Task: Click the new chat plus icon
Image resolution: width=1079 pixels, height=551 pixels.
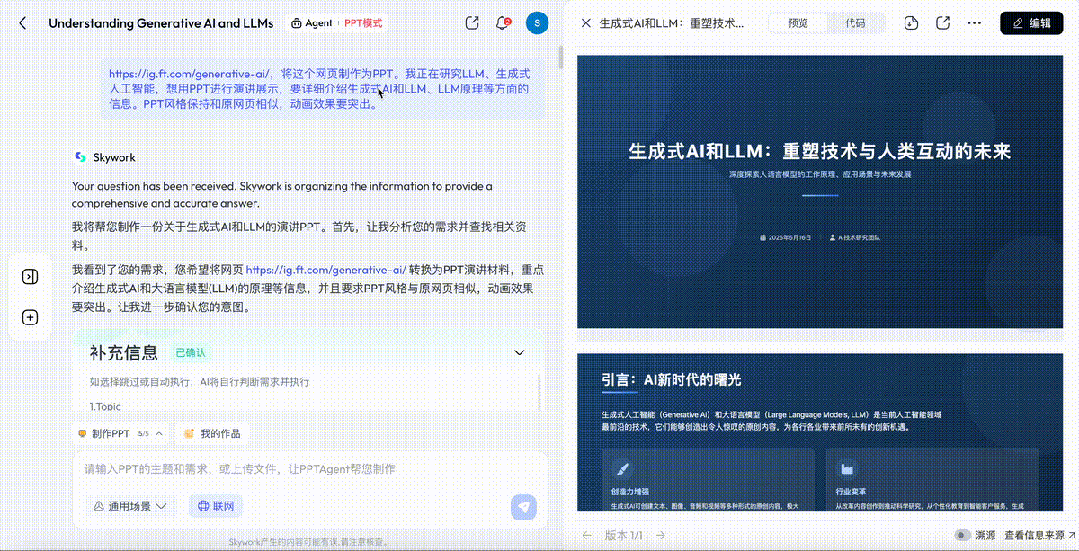Action: click(30, 317)
